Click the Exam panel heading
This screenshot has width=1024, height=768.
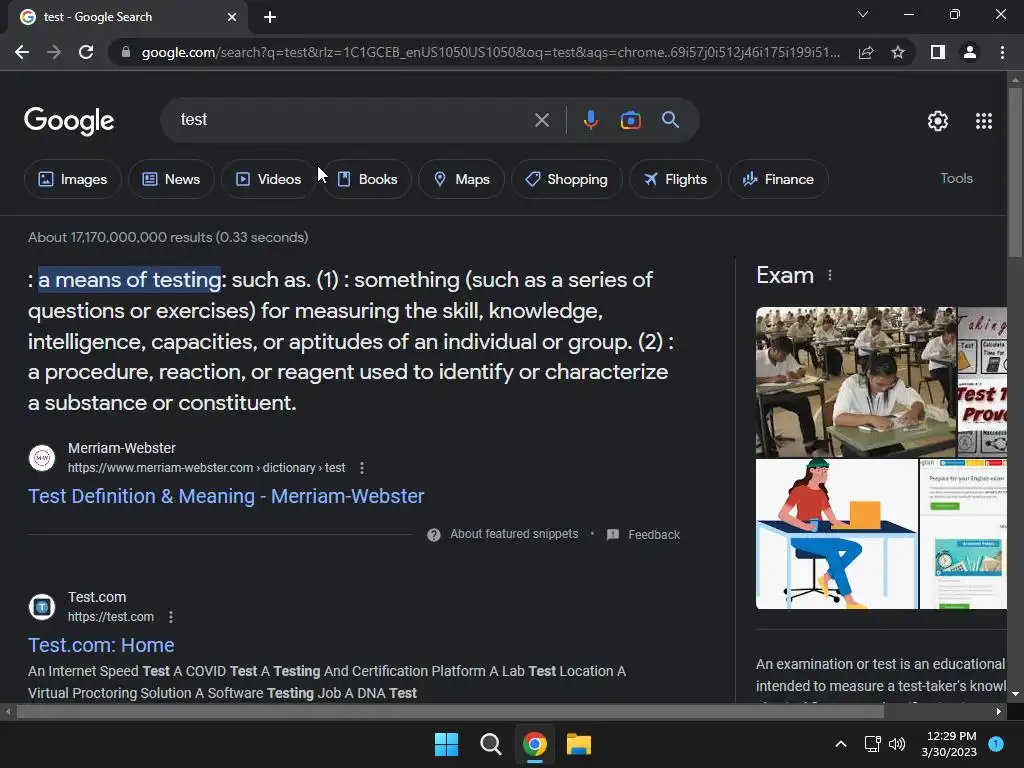pyautogui.click(x=785, y=276)
